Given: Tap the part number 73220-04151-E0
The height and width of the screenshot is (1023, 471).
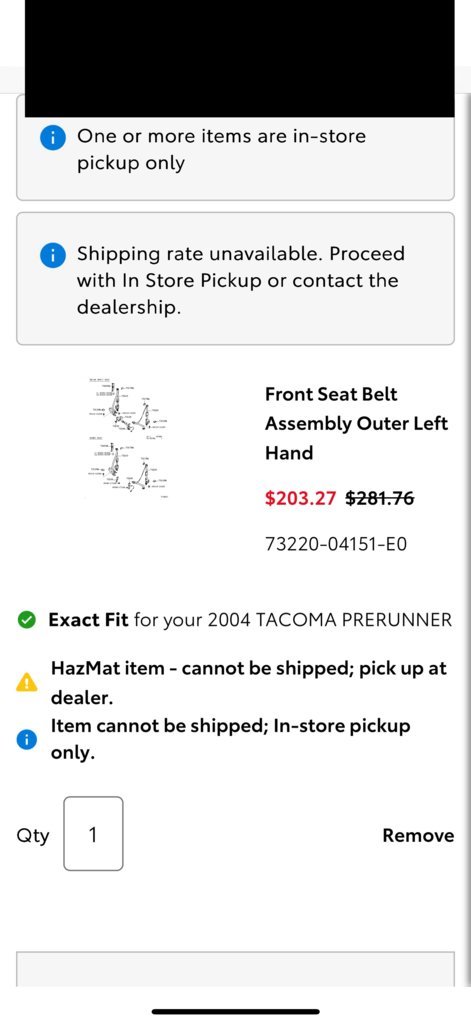Looking at the screenshot, I should tap(336, 543).
